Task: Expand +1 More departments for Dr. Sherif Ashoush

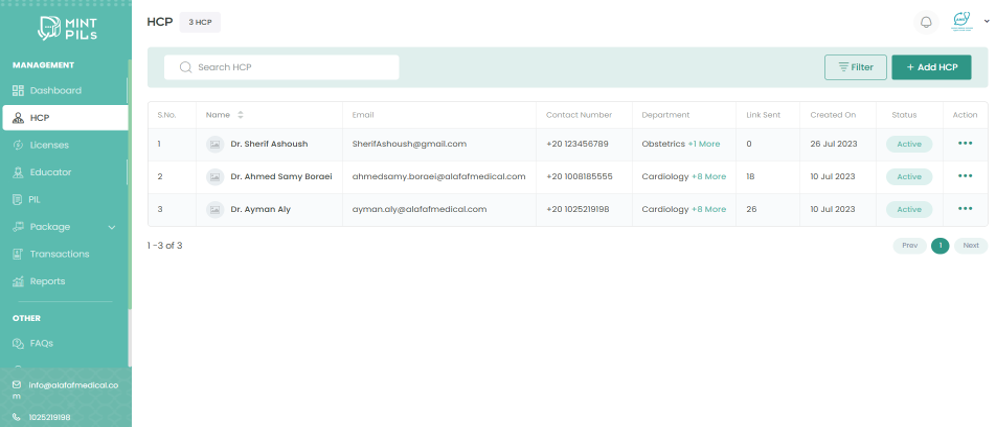Action: click(703, 144)
